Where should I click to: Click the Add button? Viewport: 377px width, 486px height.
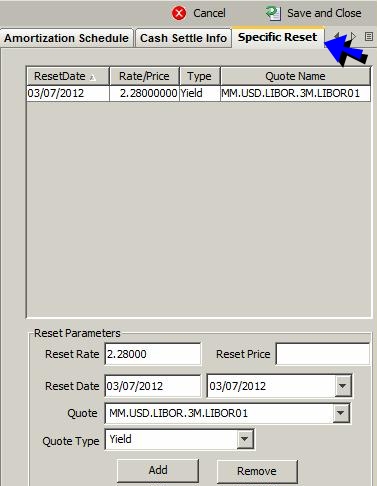click(158, 470)
